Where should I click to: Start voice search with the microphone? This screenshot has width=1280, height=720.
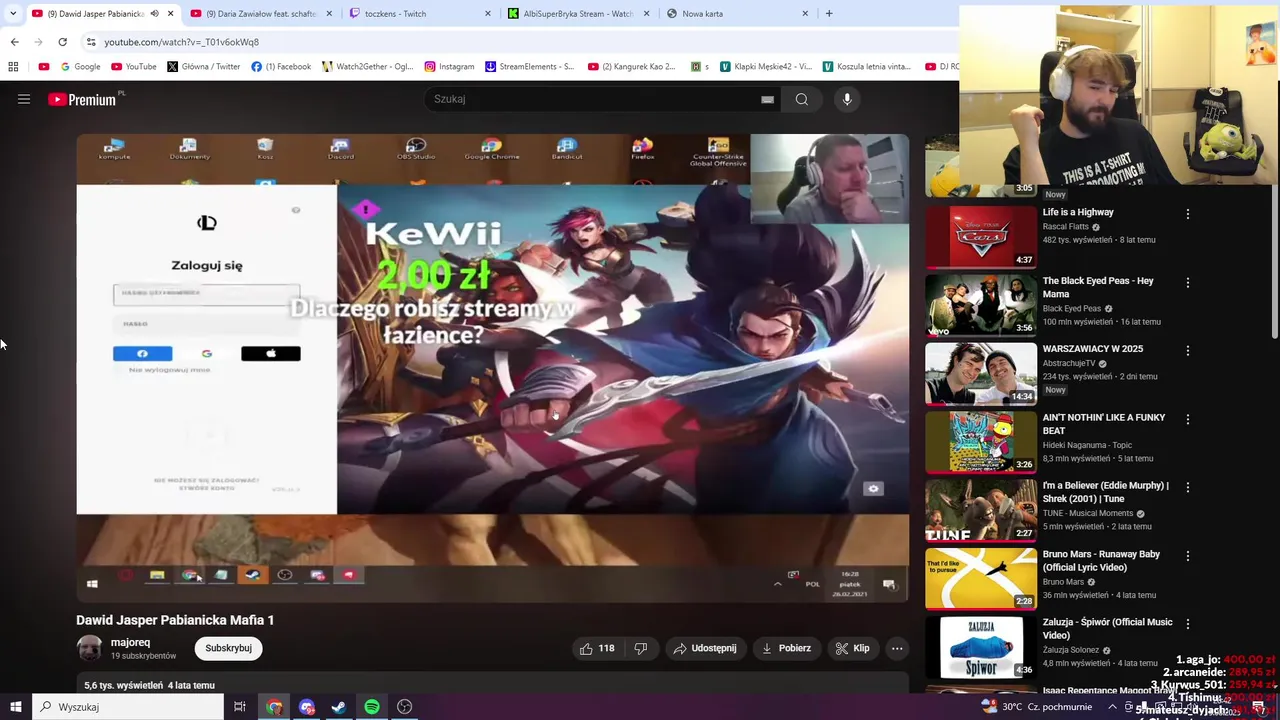pos(847,99)
